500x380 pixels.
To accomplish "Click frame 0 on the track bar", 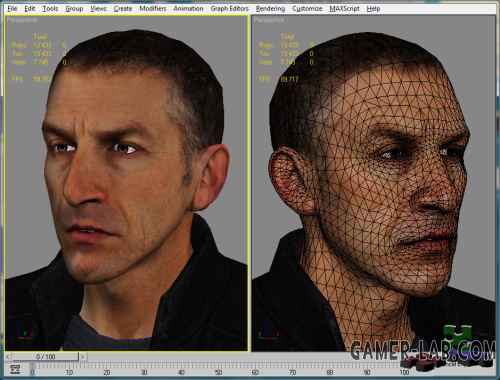I will click(32, 370).
